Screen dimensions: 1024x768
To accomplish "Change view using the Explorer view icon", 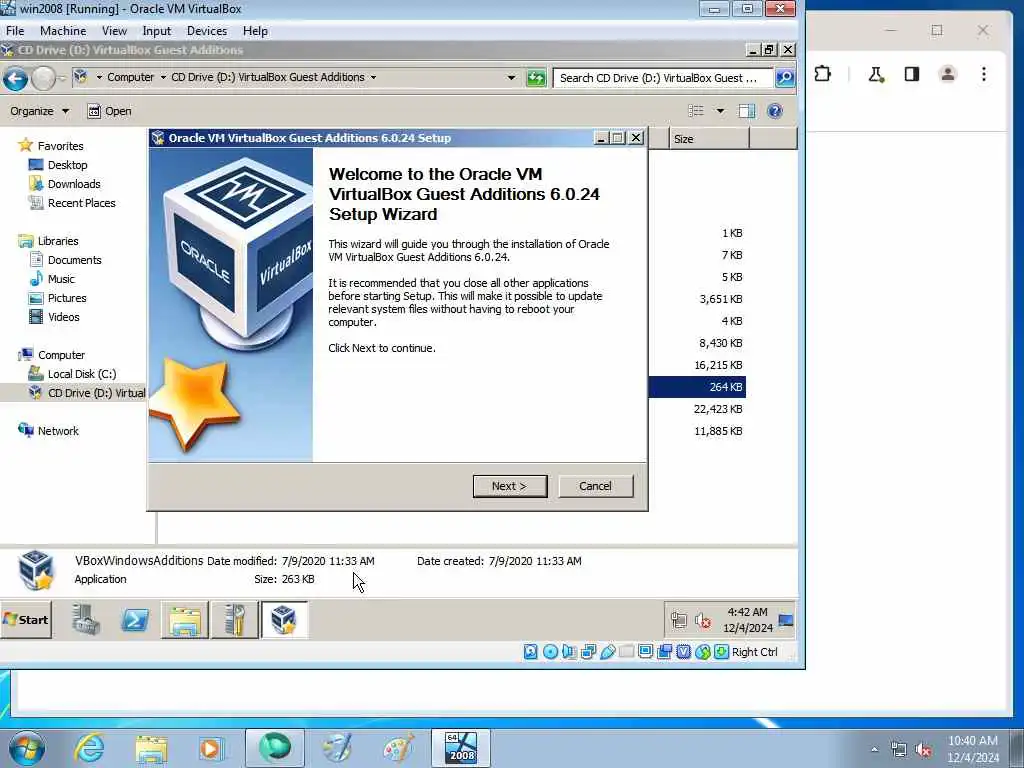I will pos(696,111).
